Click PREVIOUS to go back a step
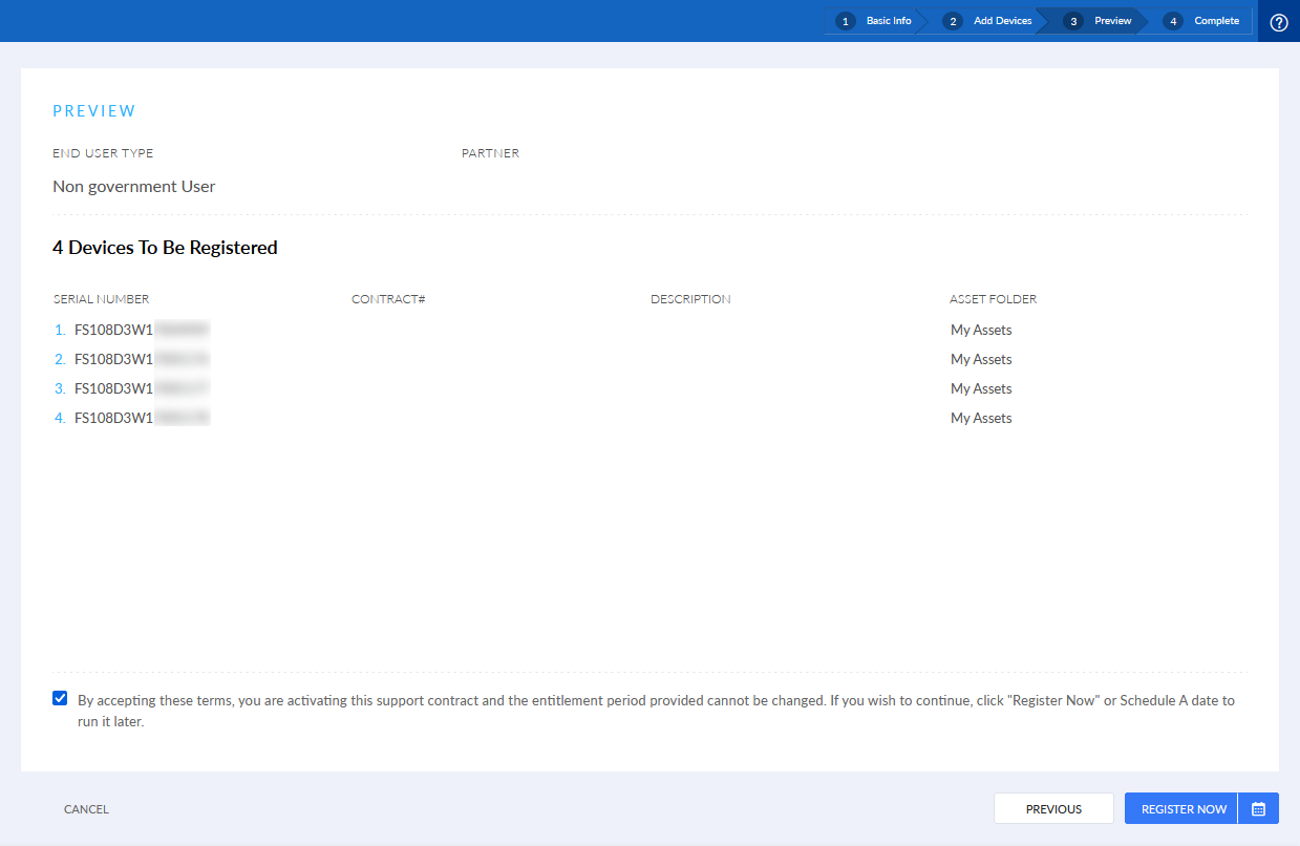This screenshot has height=846, width=1300. (1053, 808)
